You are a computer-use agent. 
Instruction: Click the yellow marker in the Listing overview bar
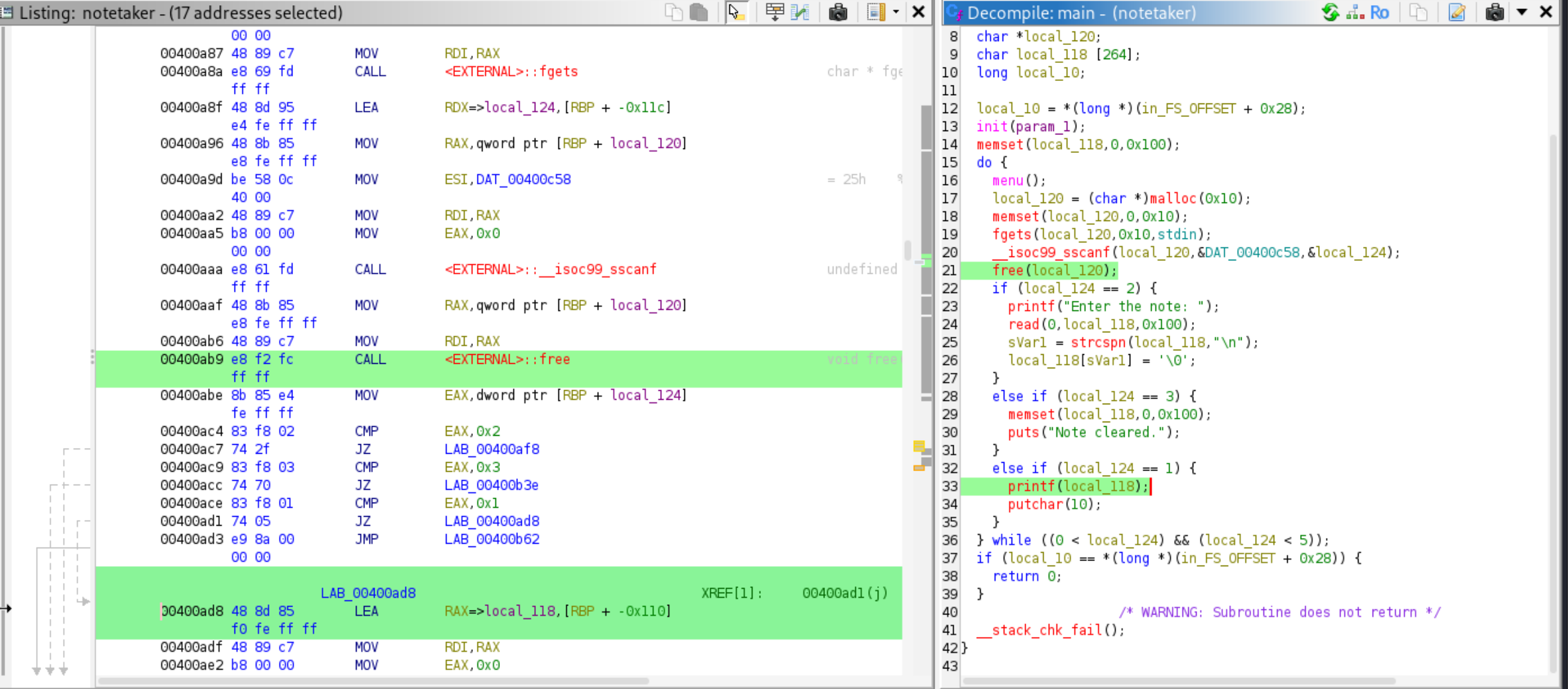[x=919, y=446]
